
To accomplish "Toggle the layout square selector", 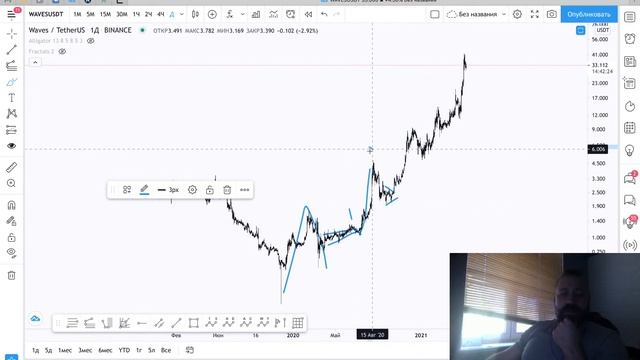I will [435, 14].
